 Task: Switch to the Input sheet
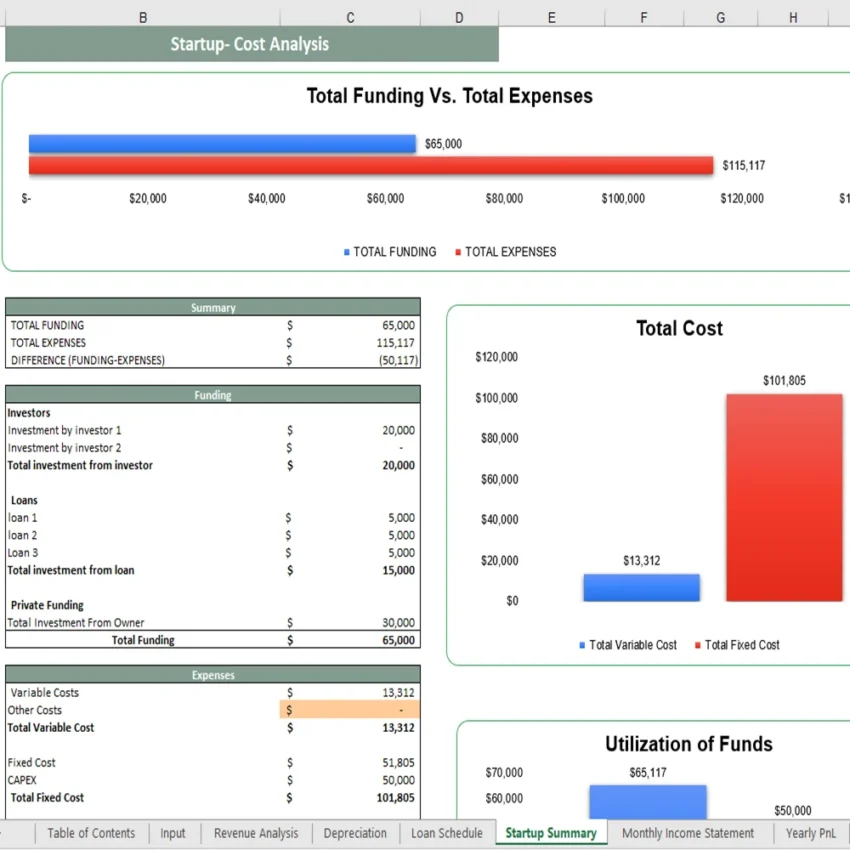point(173,832)
